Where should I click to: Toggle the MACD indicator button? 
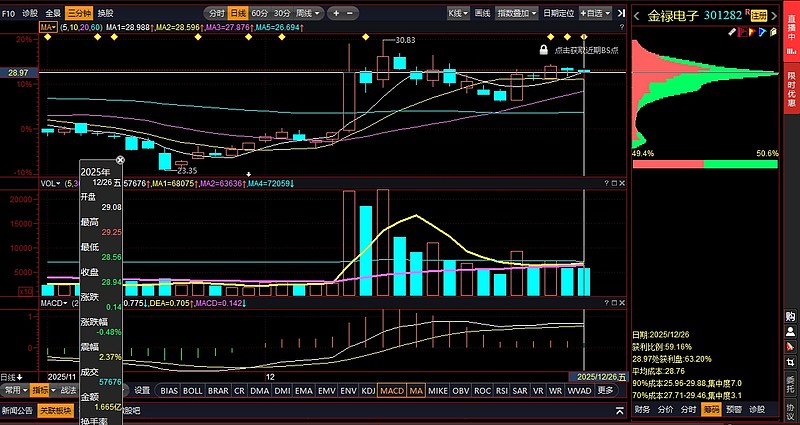pos(392,390)
